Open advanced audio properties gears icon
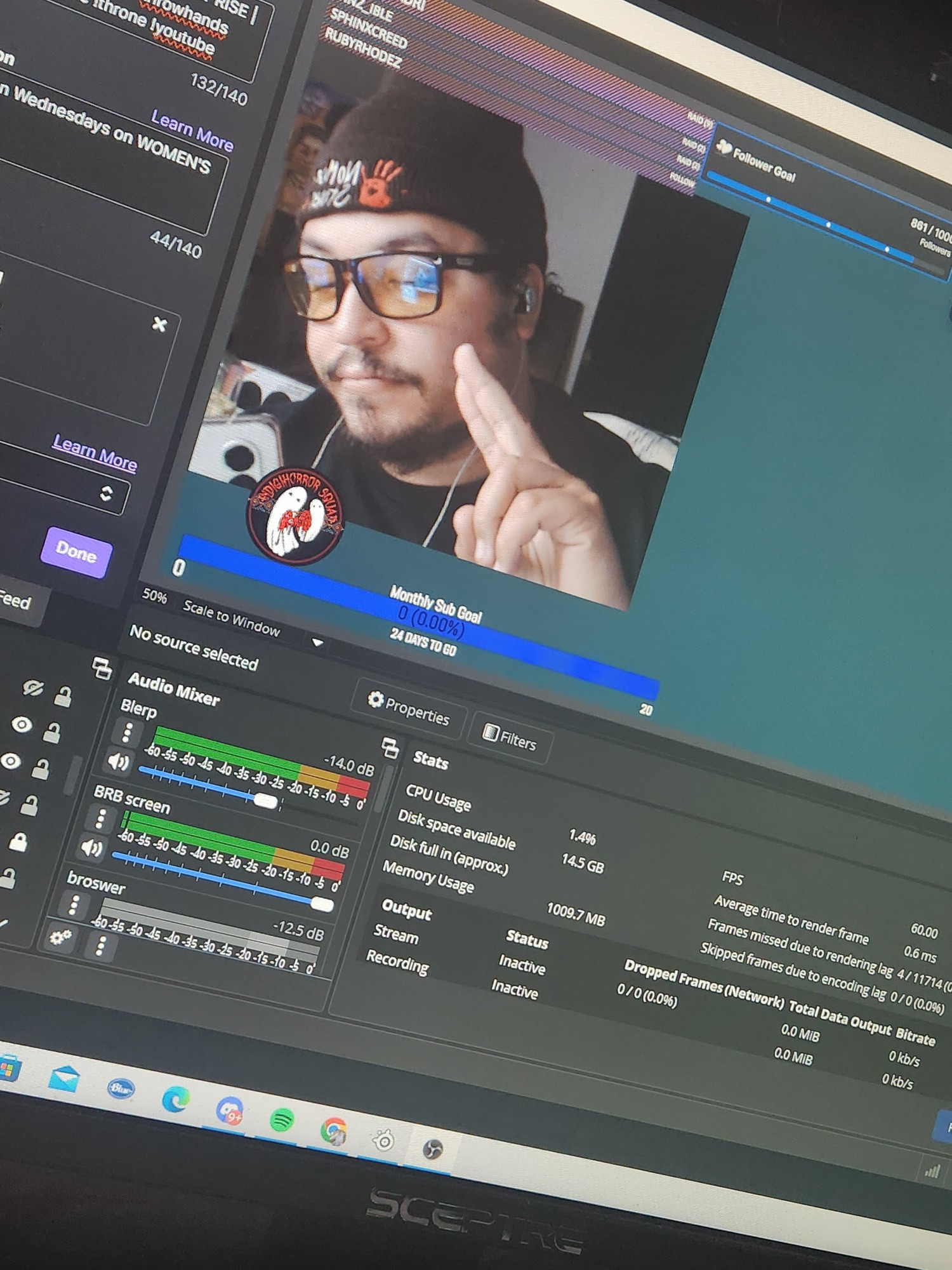This screenshot has height=1270, width=952. 61,937
